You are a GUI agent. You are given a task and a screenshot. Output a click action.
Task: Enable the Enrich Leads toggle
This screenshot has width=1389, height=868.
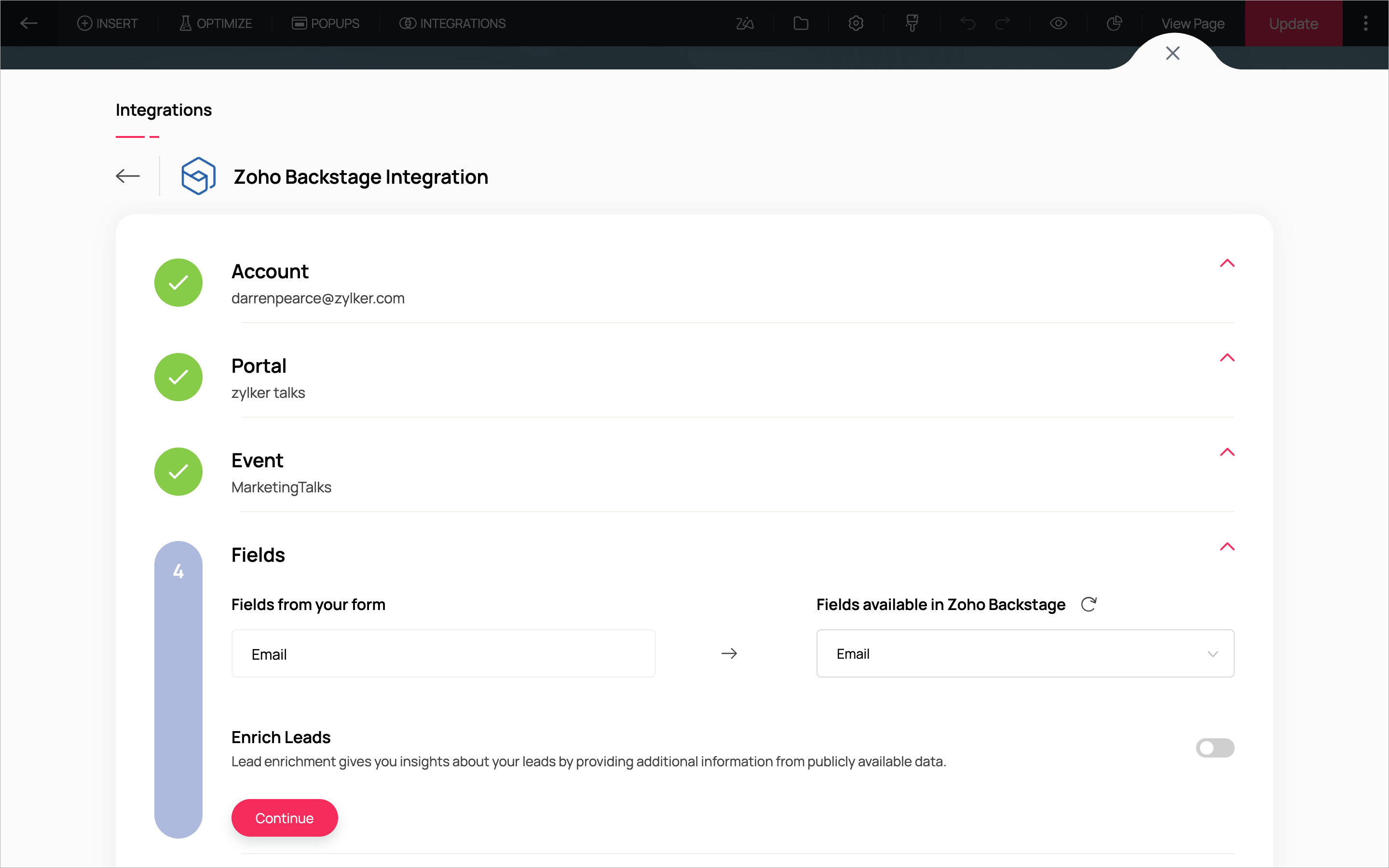click(1214, 747)
